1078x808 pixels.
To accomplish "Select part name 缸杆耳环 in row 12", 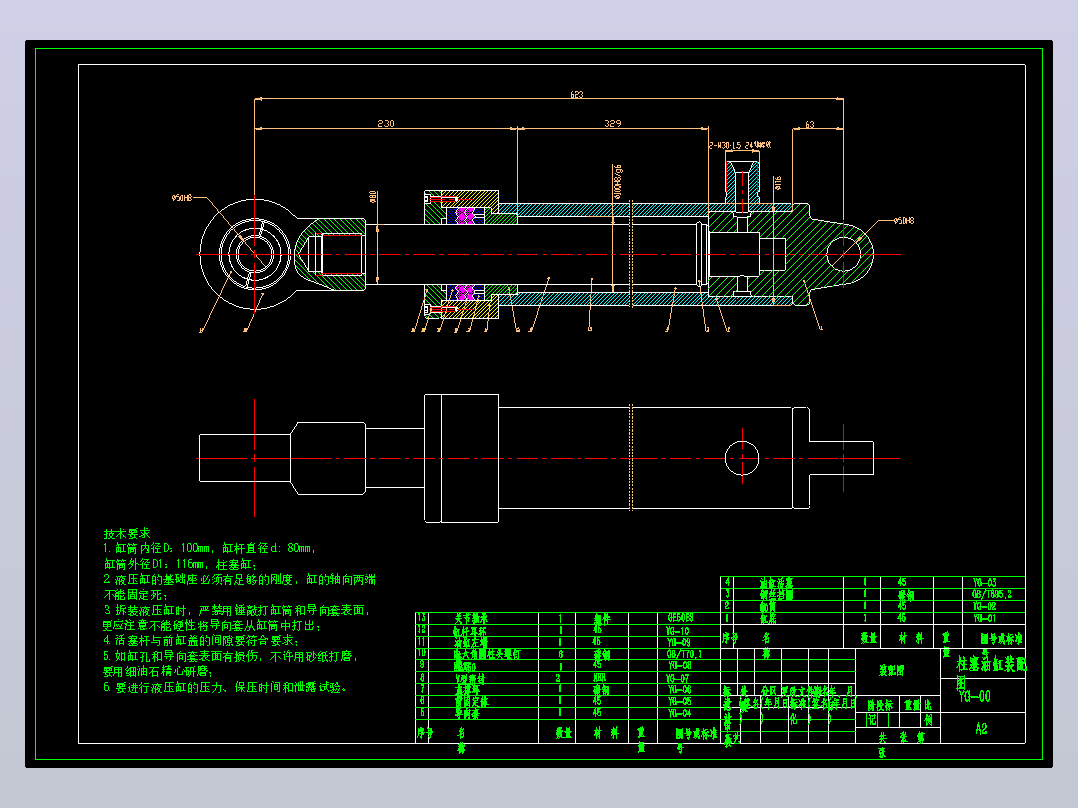I will [470, 631].
